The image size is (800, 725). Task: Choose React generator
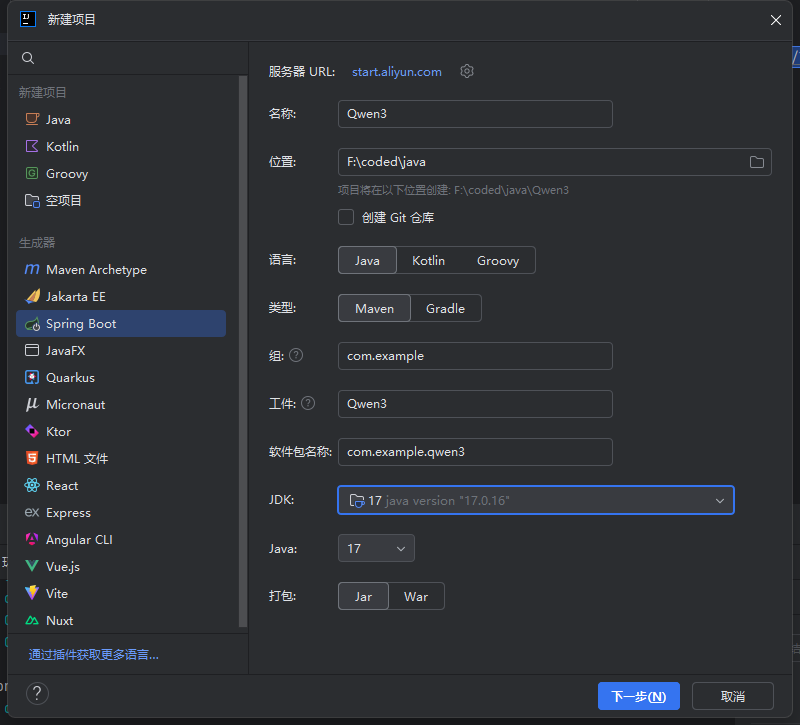pos(121,486)
